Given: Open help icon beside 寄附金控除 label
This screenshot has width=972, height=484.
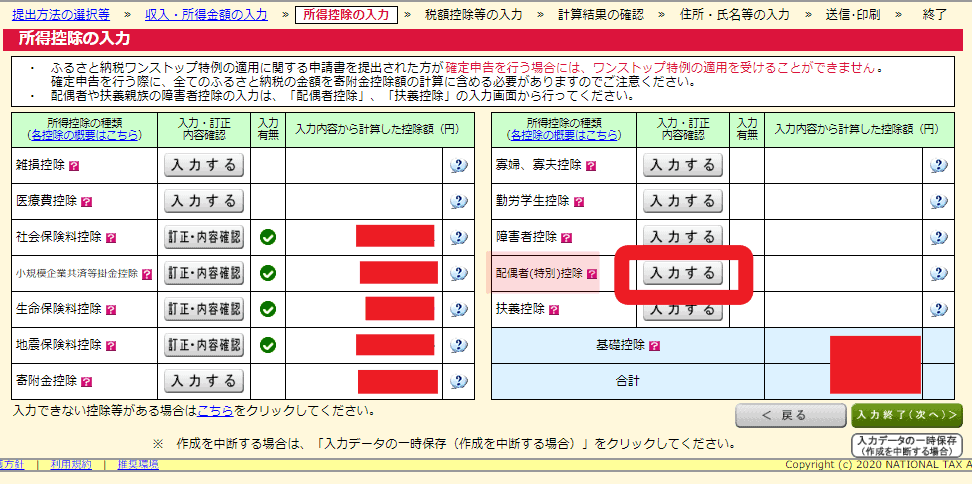Looking at the screenshot, I should pos(87,381).
